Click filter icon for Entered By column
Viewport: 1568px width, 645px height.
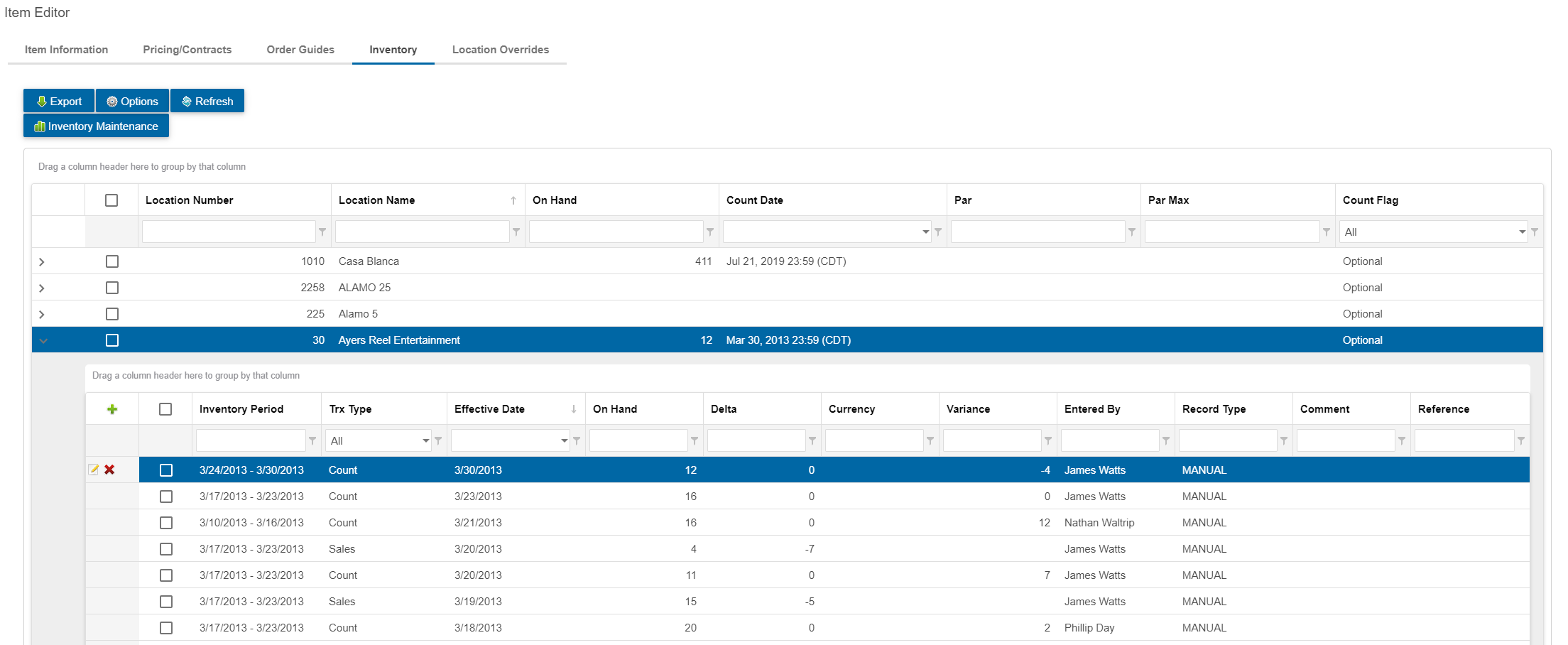click(1166, 441)
